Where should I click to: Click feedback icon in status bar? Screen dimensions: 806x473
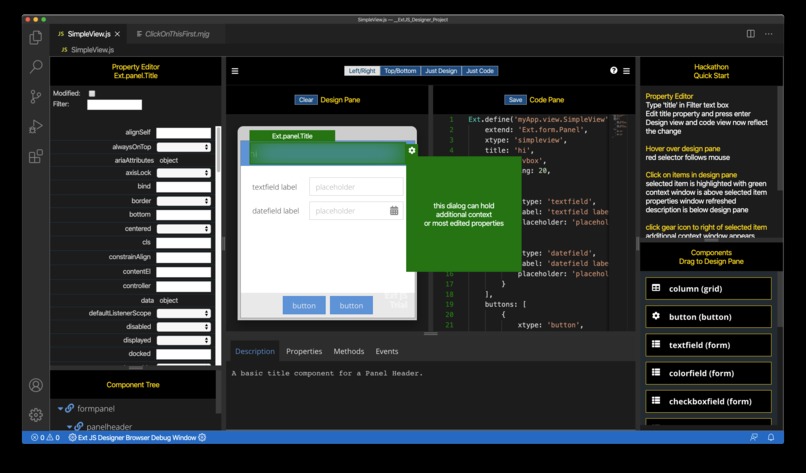[754, 437]
